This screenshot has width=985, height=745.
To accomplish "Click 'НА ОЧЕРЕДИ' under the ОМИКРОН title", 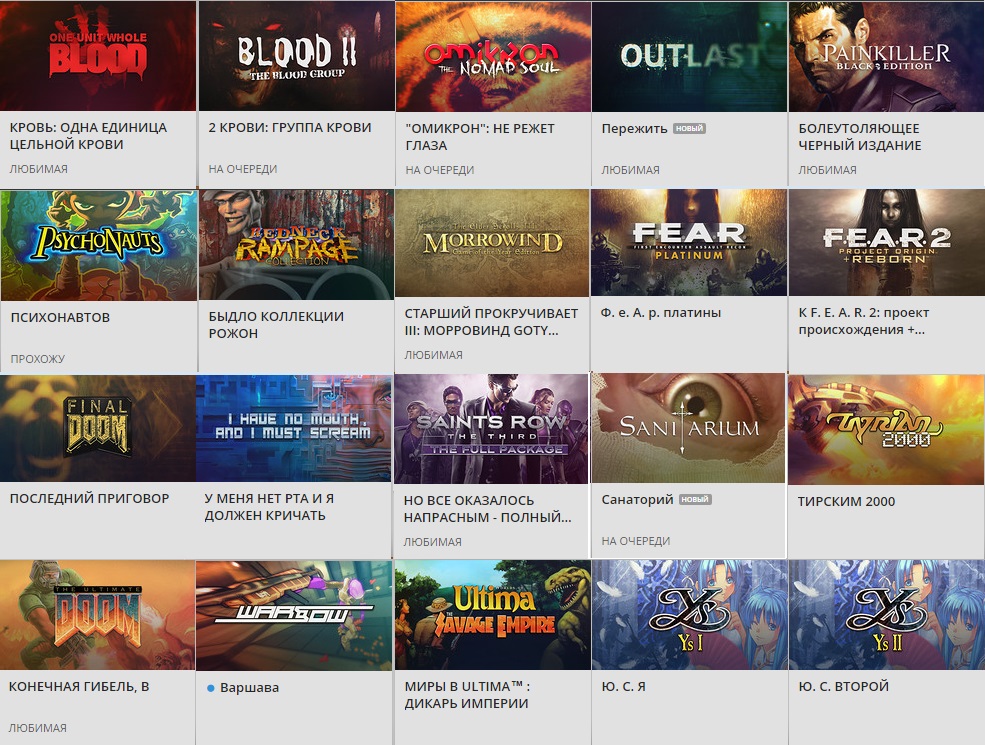I will (x=440, y=170).
